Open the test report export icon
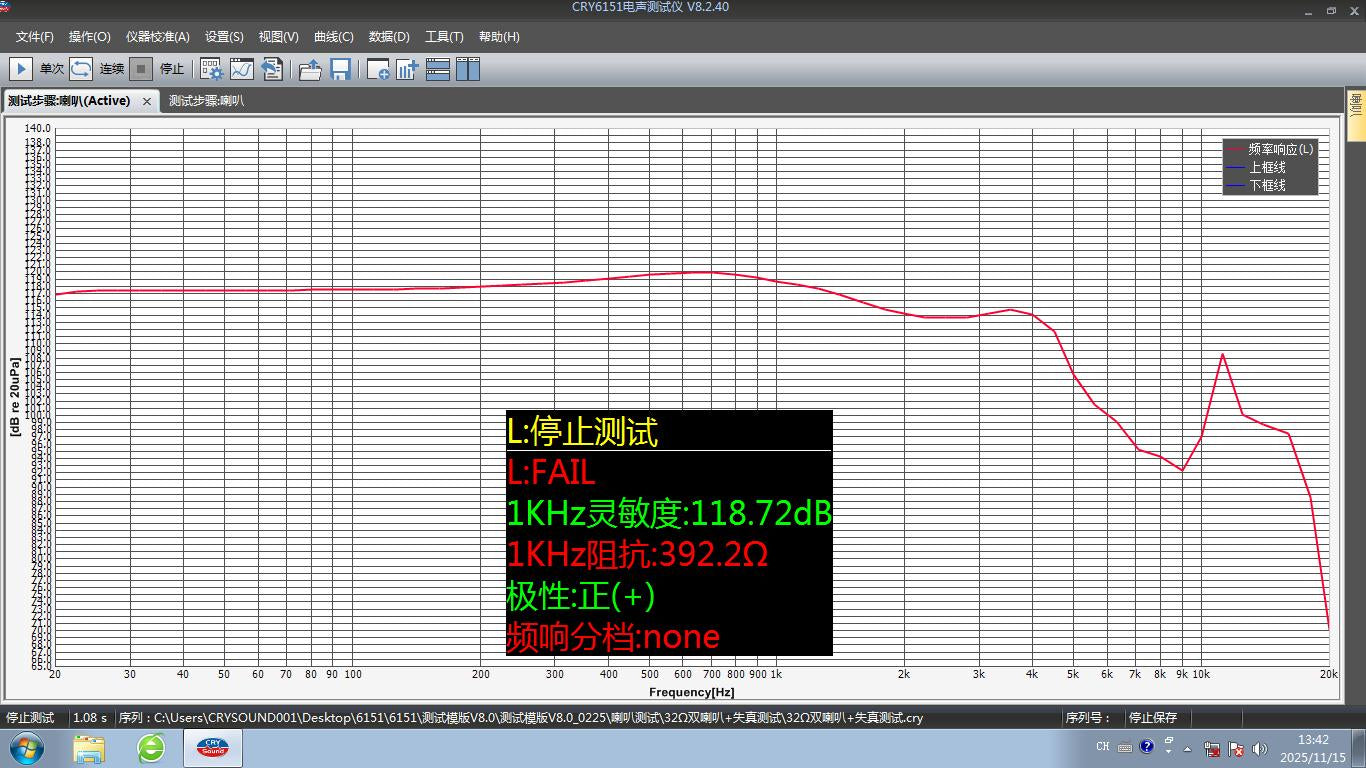Viewport: 1366px width, 768px height. click(272, 69)
